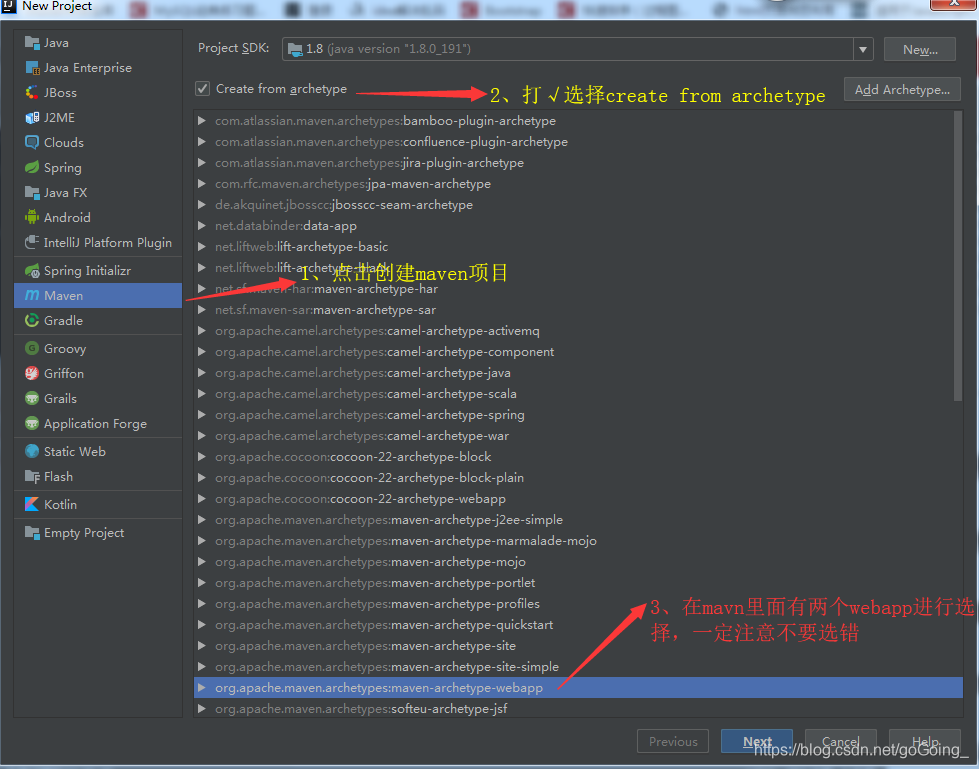Viewport: 979px width, 769px height.
Task: Expand the bamboo-plugin-archetype entry
Action: tap(202, 120)
